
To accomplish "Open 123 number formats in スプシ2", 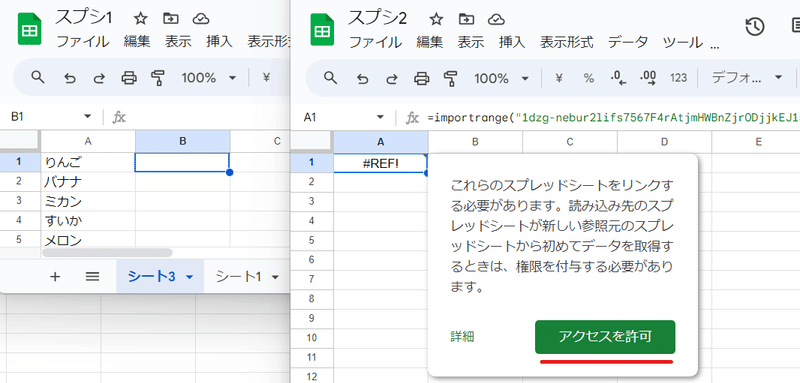I will 678,78.
